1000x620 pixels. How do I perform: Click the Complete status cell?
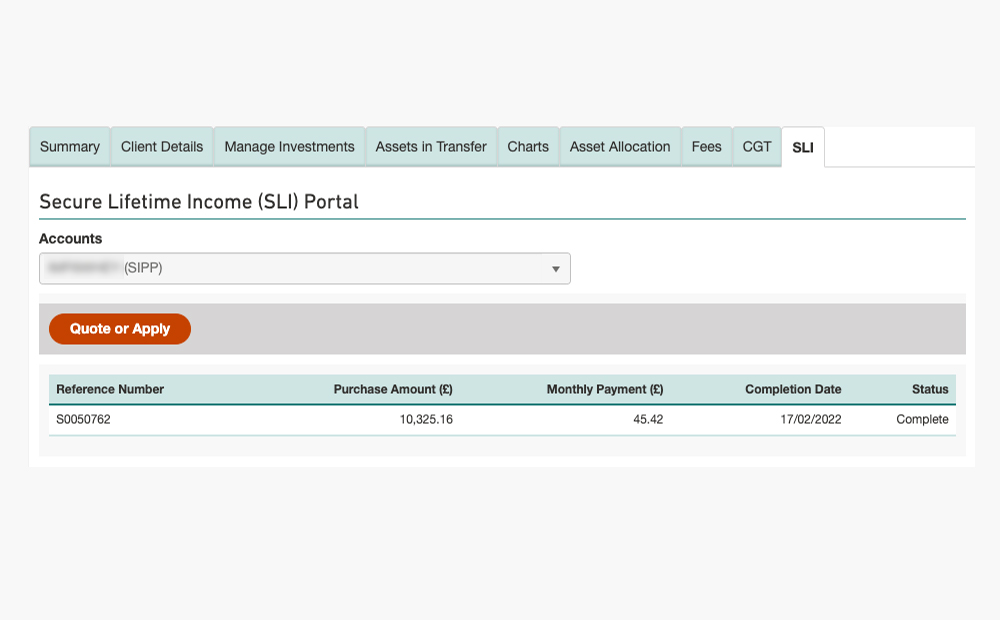coord(922,420)
